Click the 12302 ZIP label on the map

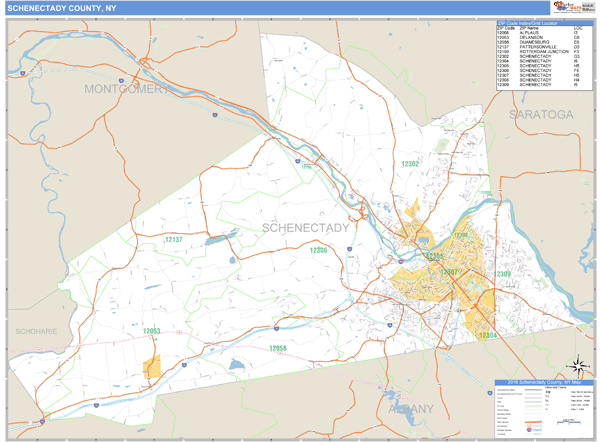pos(410,164)
